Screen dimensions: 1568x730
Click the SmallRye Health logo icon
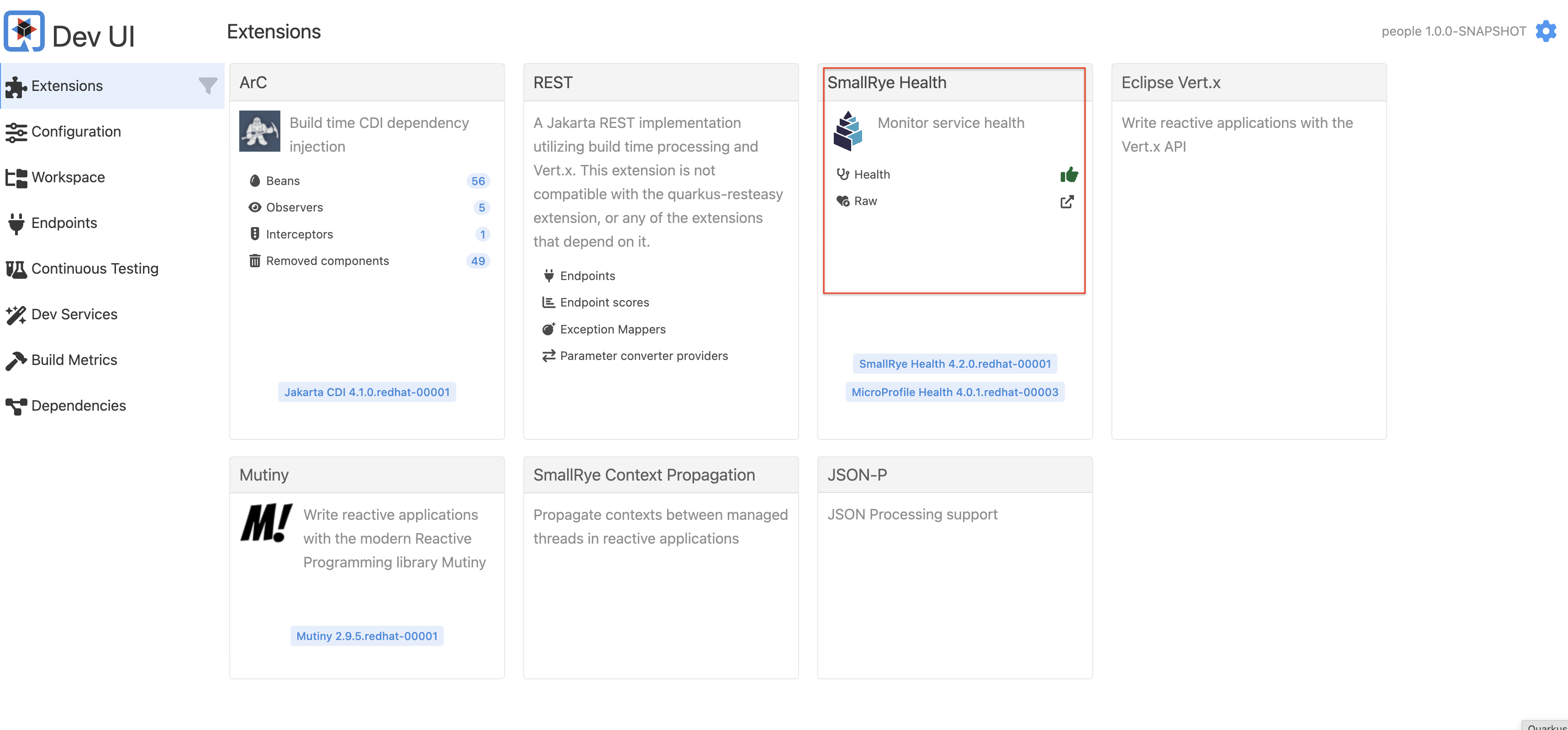tap(848, 130)
